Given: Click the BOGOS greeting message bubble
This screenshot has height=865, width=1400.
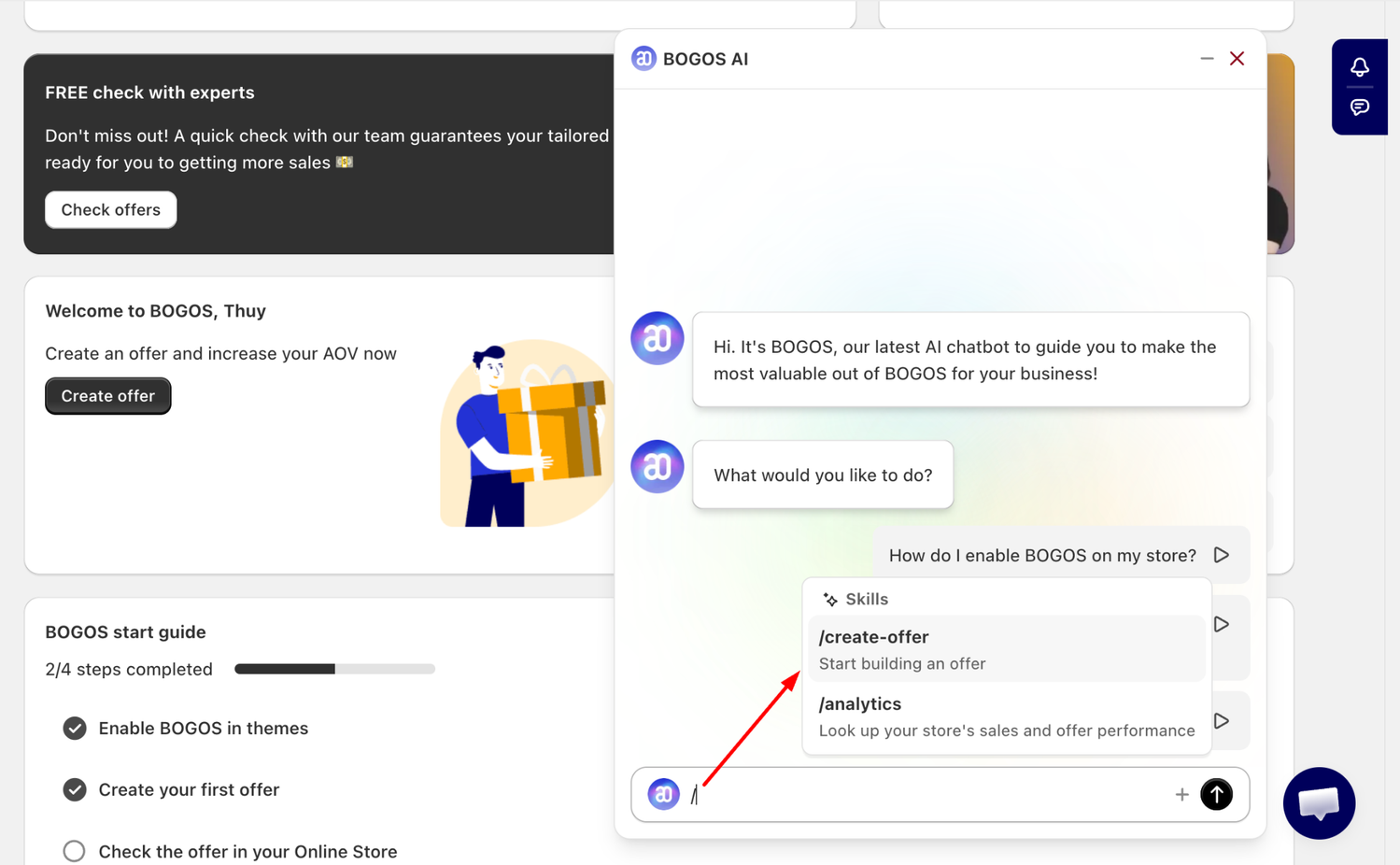Looking at the screenshot, I should point(971,360).
